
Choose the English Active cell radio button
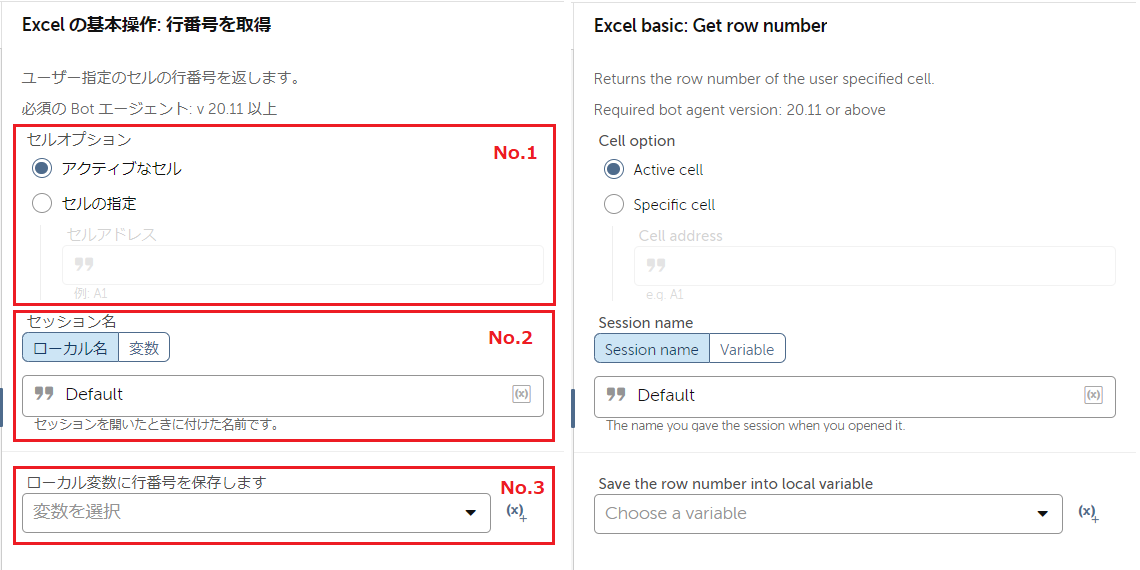point(614,170)
